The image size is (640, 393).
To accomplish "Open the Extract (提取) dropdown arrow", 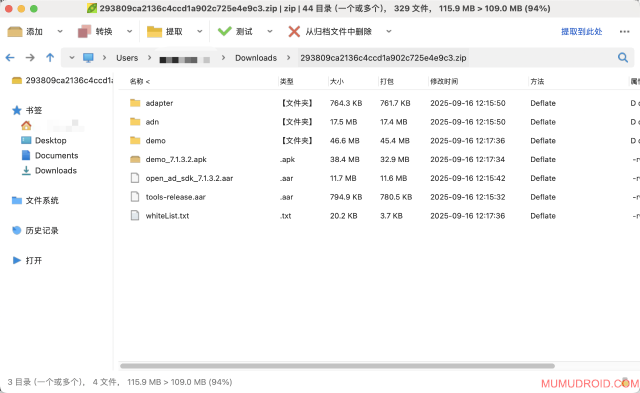I will (x=200, y=31).
